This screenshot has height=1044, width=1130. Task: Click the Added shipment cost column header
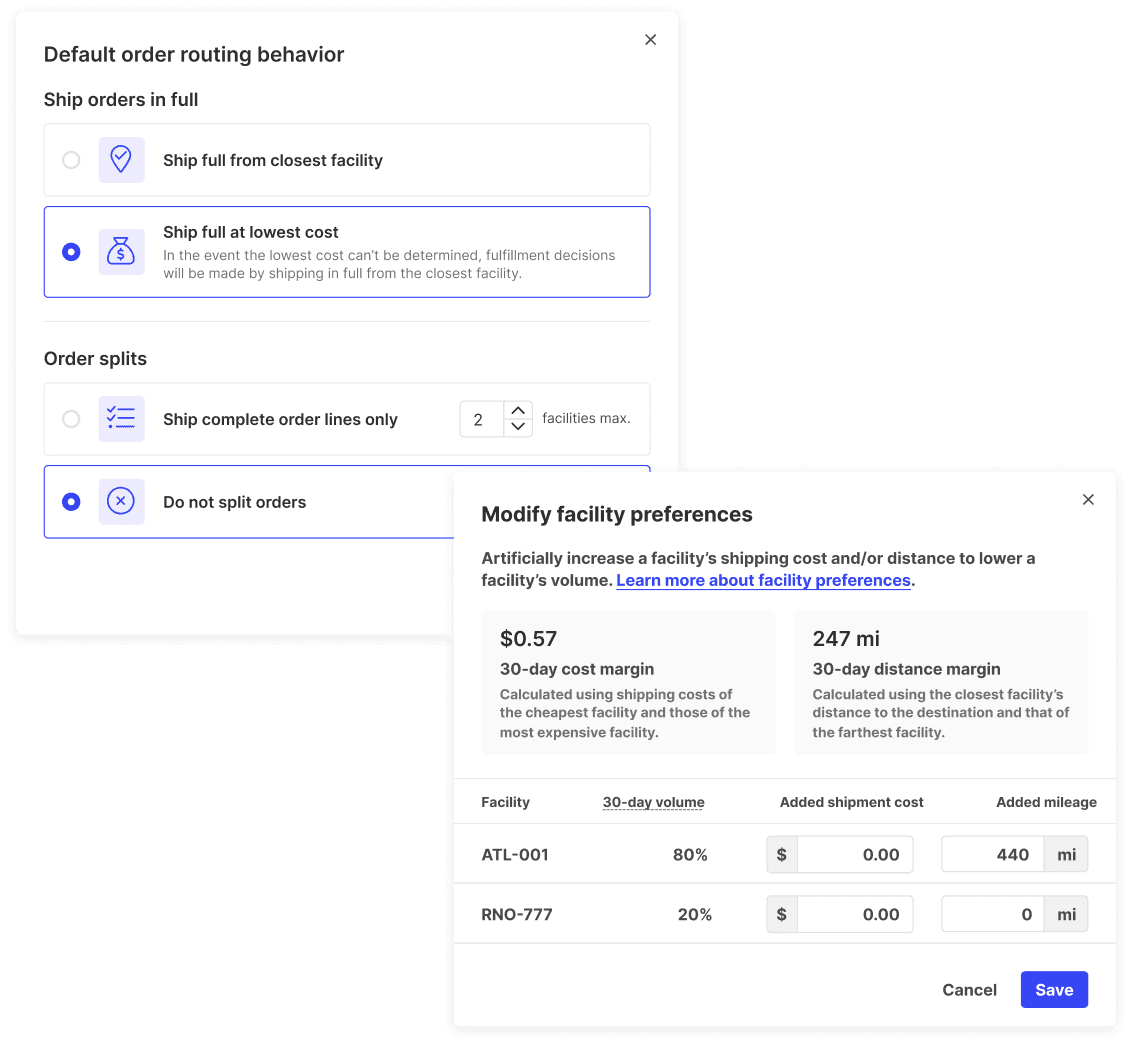[x=851, y=802]
